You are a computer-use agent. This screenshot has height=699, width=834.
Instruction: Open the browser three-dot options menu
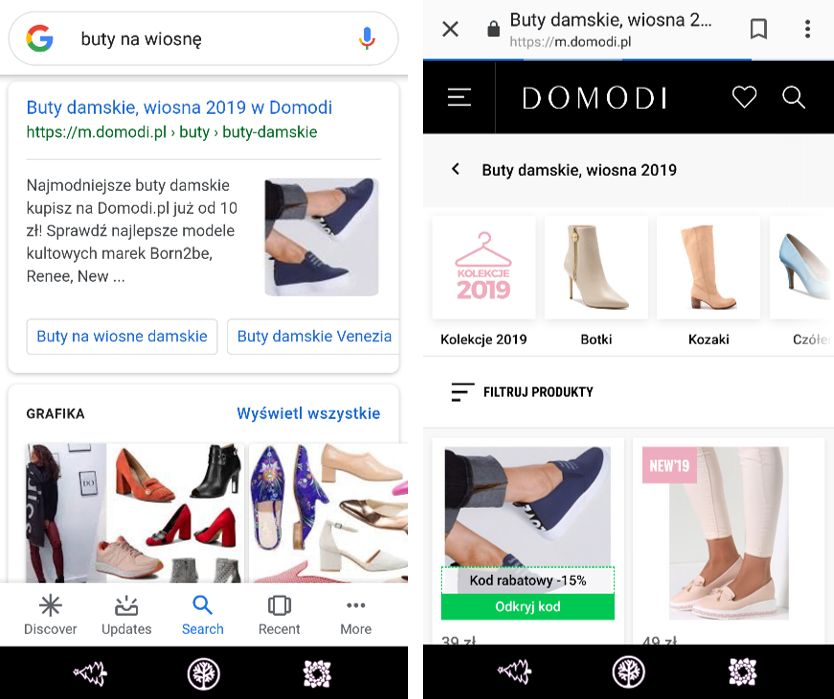point(807,29)
